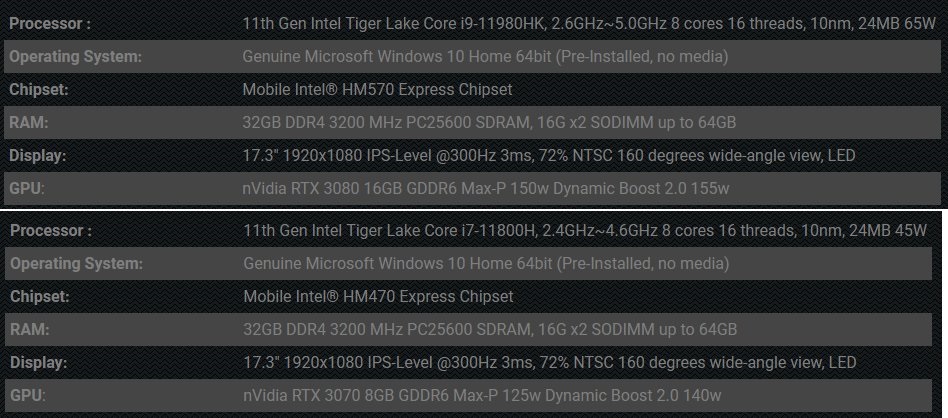Select the Chipset label in the bottom table
The height and width of the screenshot is (418, 948).
[x=37, y=297]
